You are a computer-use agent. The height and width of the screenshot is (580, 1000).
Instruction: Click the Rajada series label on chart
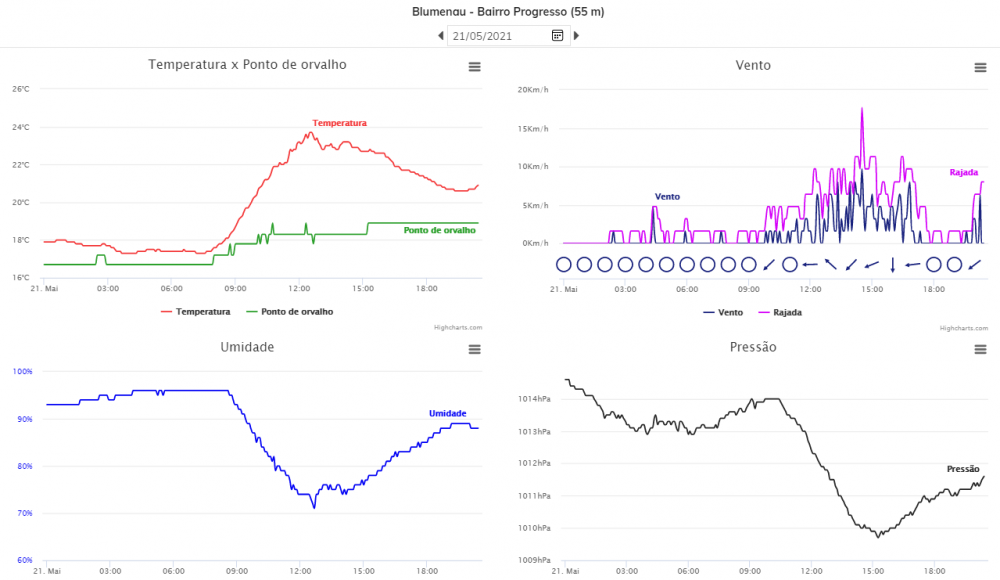[963, 172]
